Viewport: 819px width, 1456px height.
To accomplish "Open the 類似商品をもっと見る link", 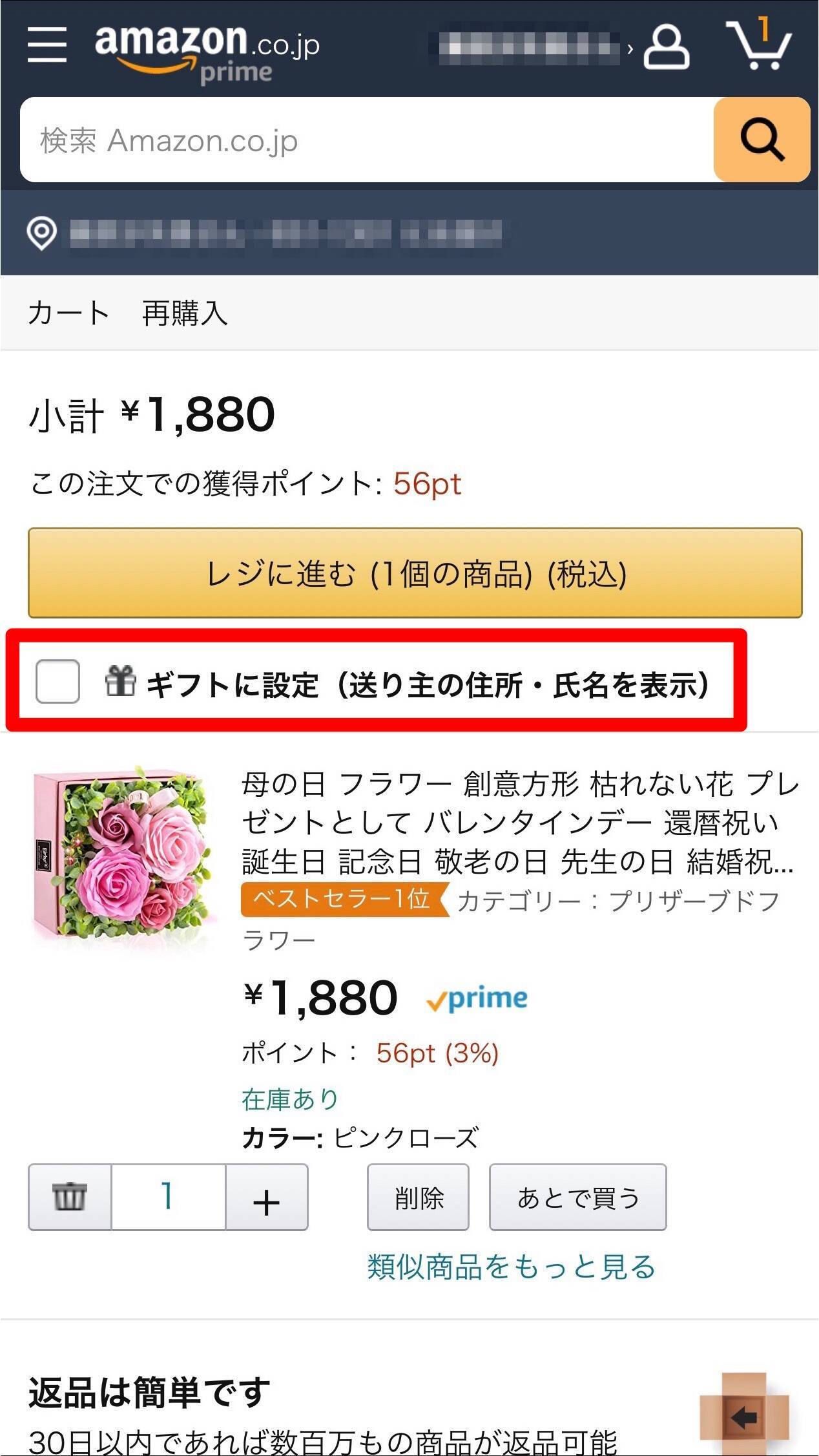I will click(511, 1267).
